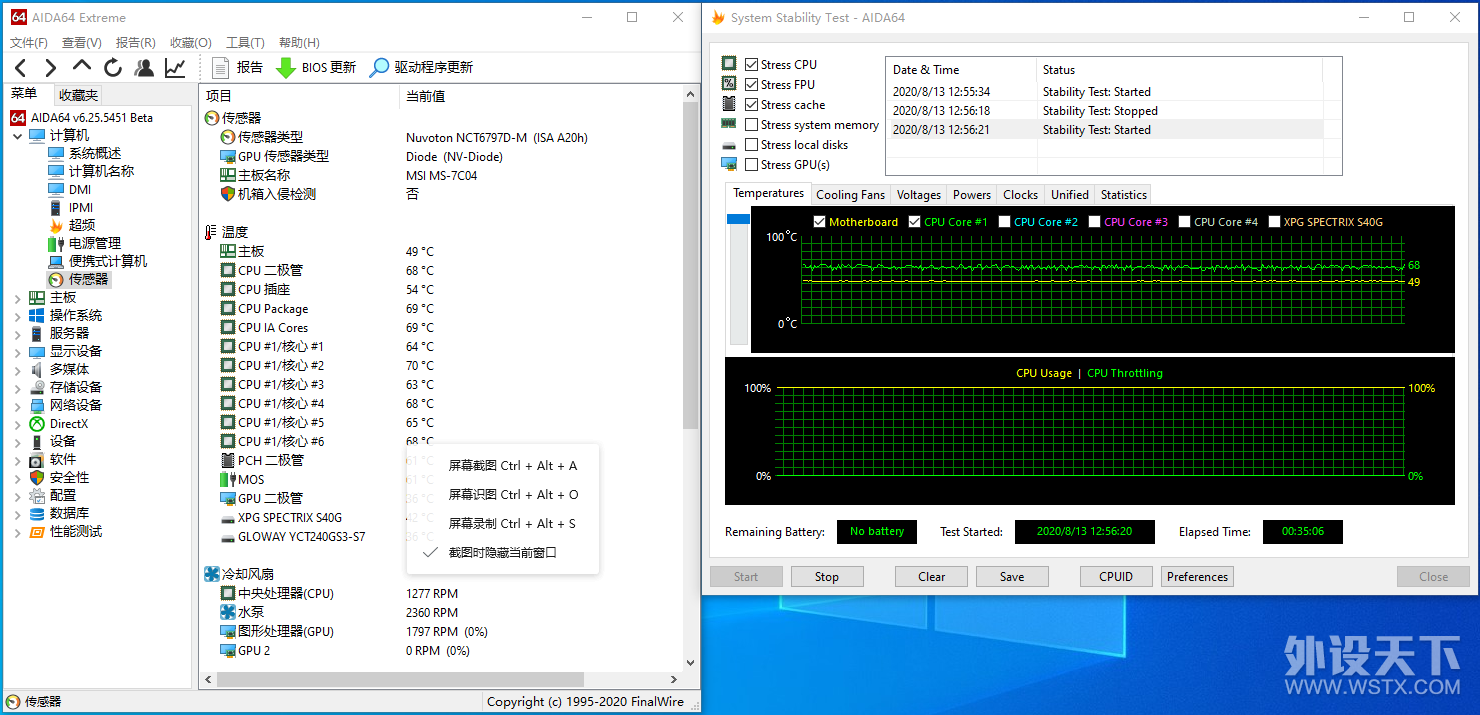
Task: Click the 水泵 fan row icon
Action: pyautogui.click(x=228, y=612)
